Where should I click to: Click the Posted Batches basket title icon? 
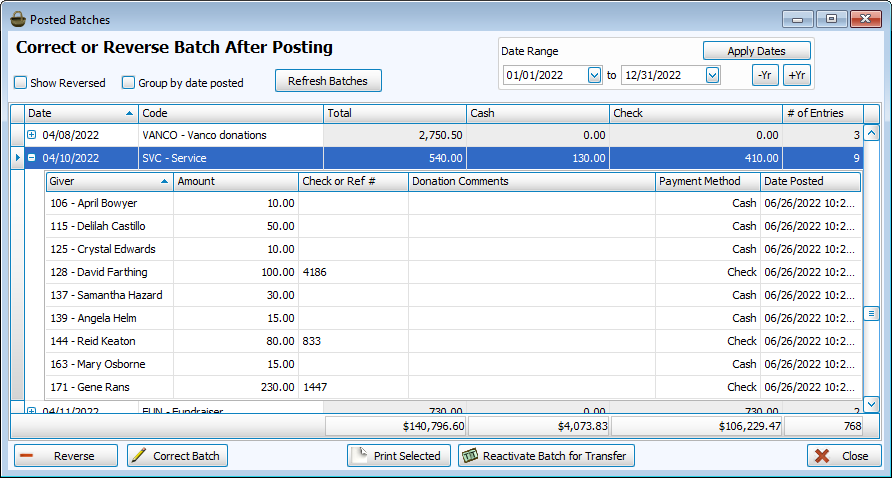point(17,19)
